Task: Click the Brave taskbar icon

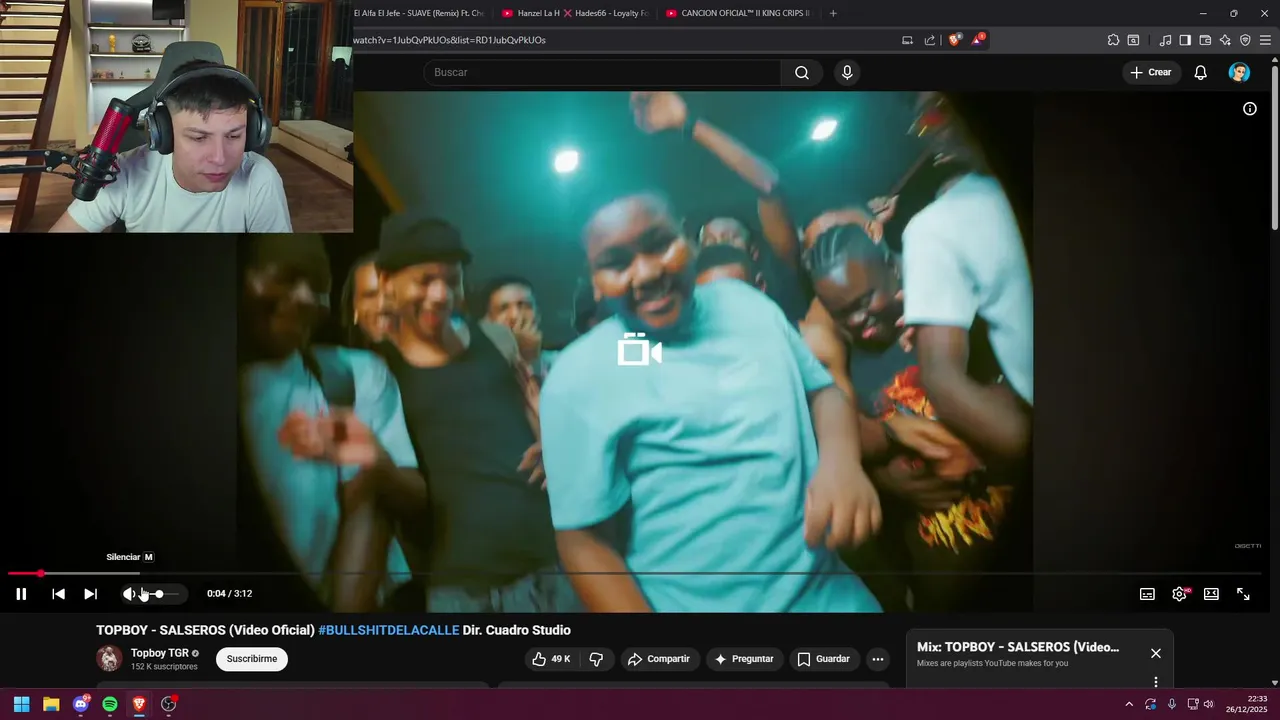Action: (139, 704)
